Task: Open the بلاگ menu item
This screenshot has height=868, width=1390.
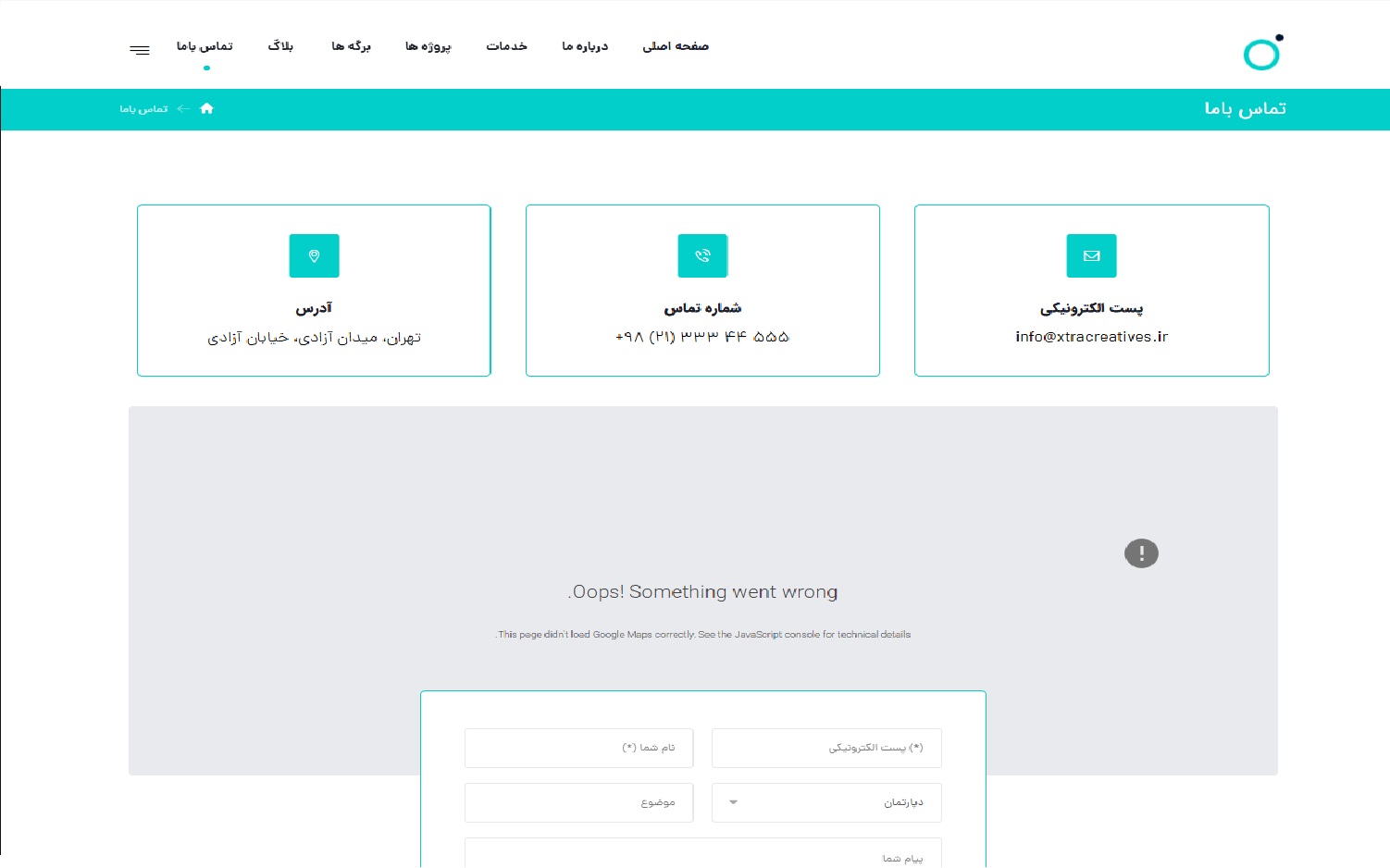Action: click(x=280, y=46)
